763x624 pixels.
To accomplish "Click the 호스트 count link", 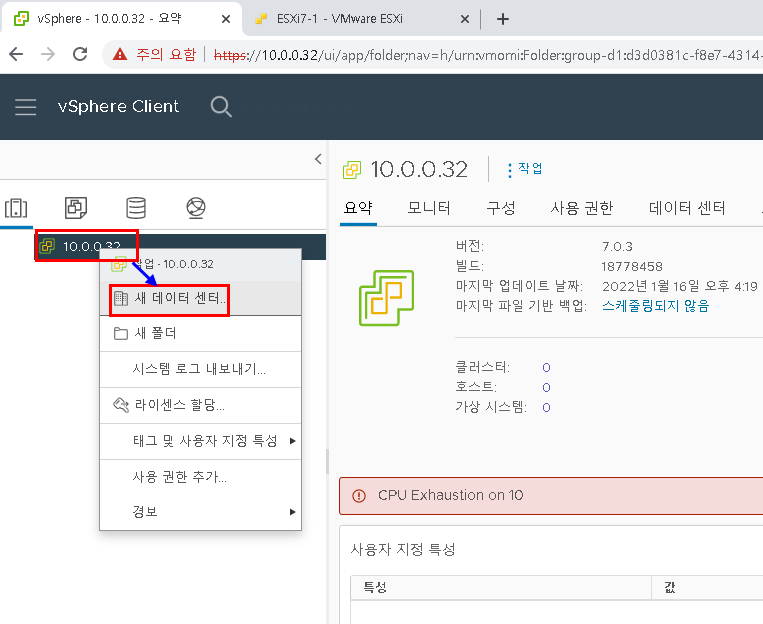I will click(546, 387).
